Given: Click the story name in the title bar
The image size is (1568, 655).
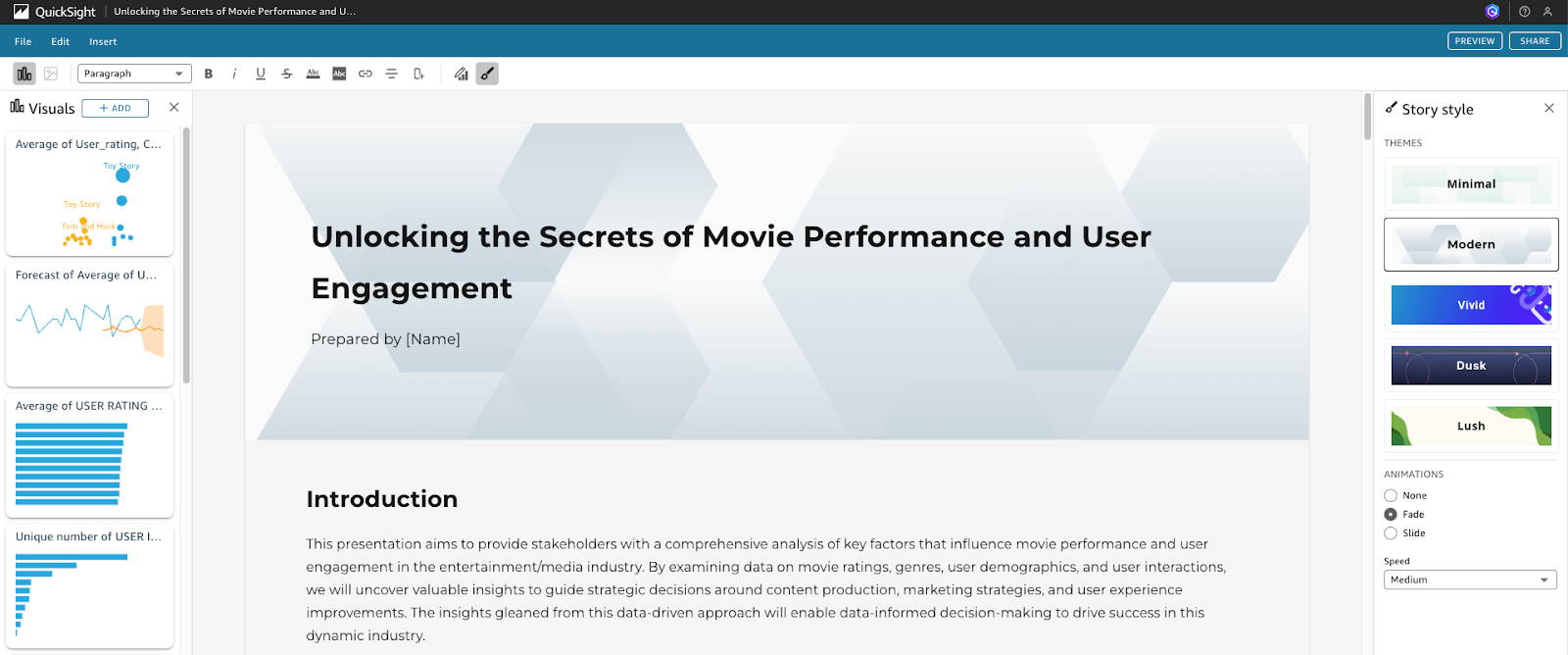Looking at the screenshot, I should pos(235,12).
